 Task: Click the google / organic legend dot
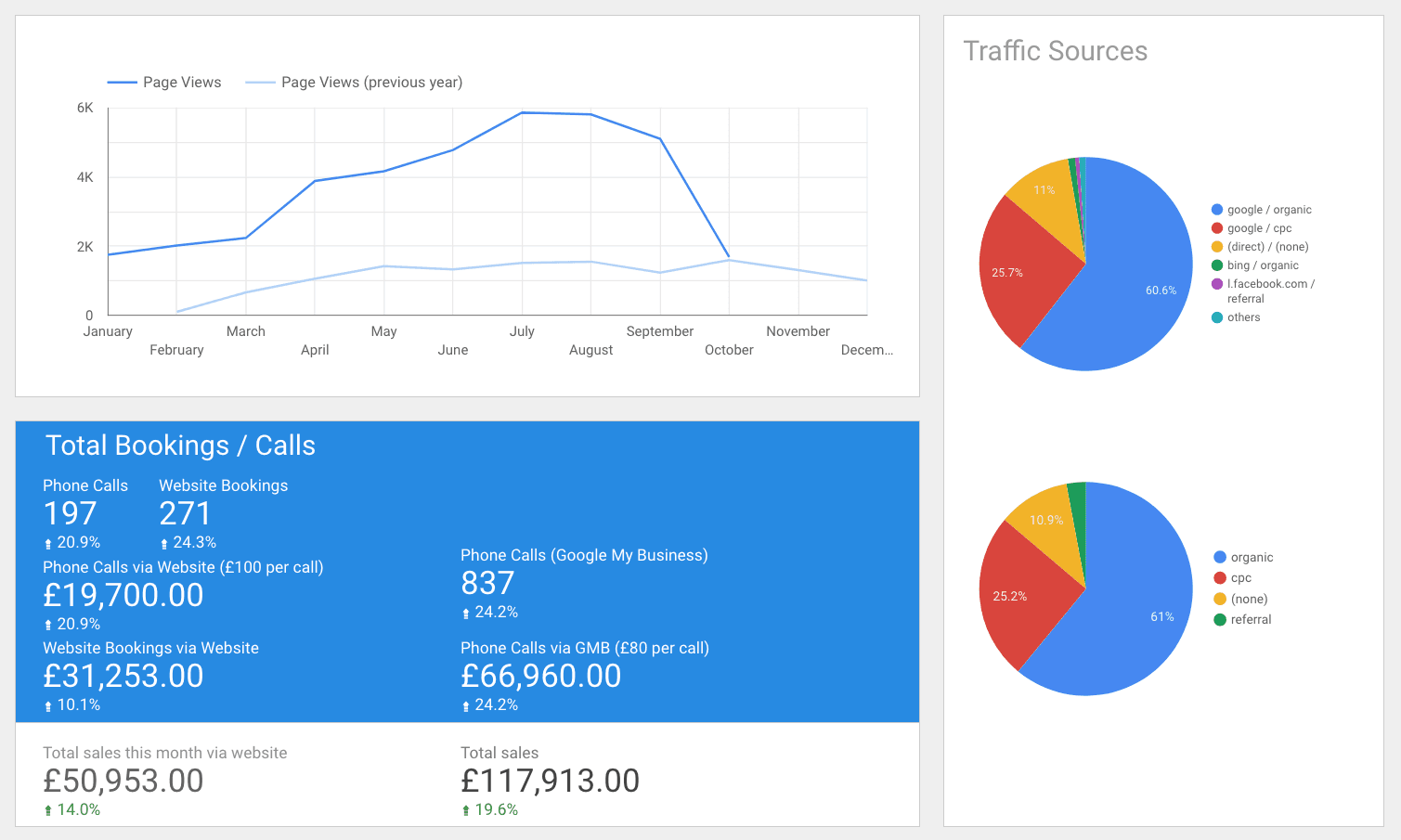[x=1217, y=210]
